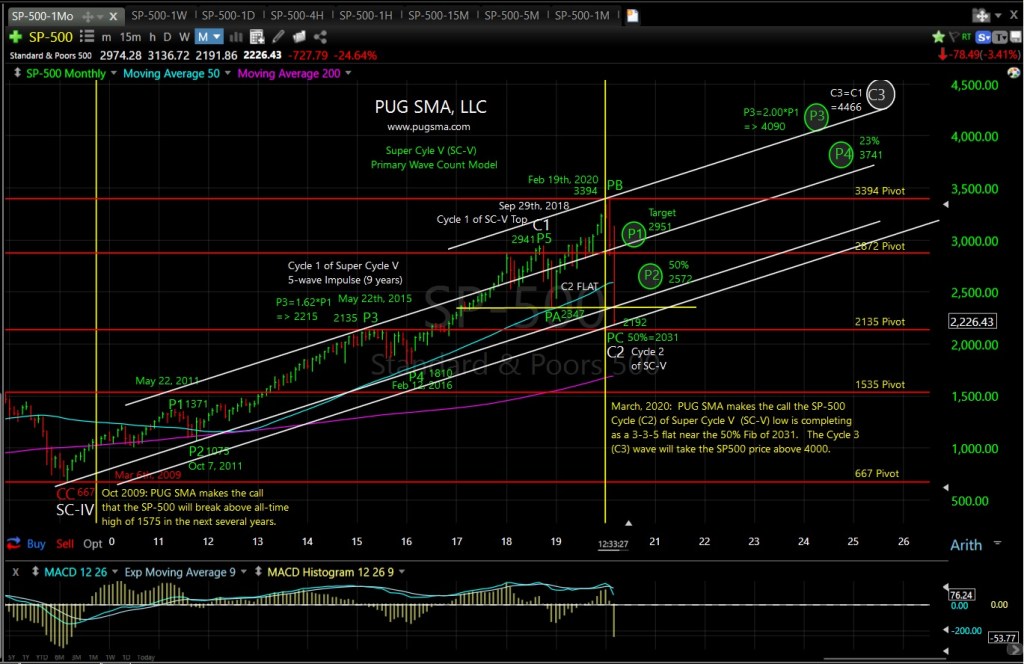Switch to the SP-500-1H tab
Image resolution: width=1024 pixels, height=664 pixels.
(366, 15)
